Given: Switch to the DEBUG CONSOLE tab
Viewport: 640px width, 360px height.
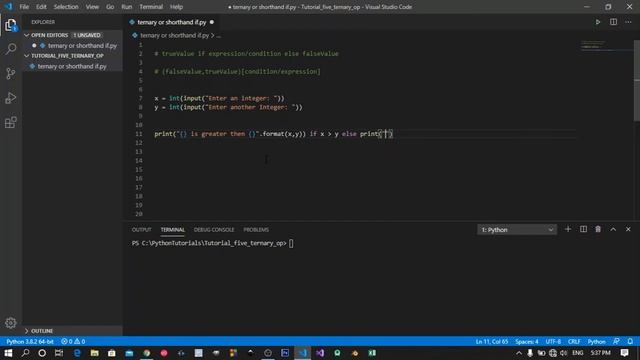Looking at the screenshot, I should (x=214, y=230).
